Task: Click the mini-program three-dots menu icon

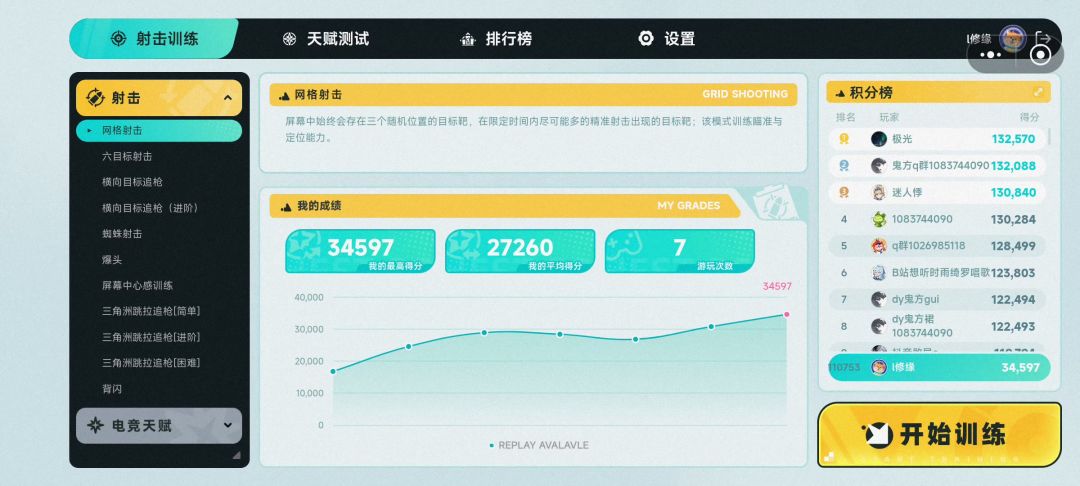Action: click(x=991, y=55)
